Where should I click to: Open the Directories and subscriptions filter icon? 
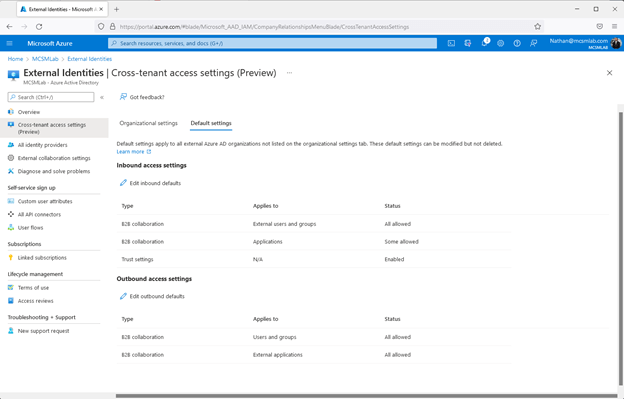pos(468,43)
